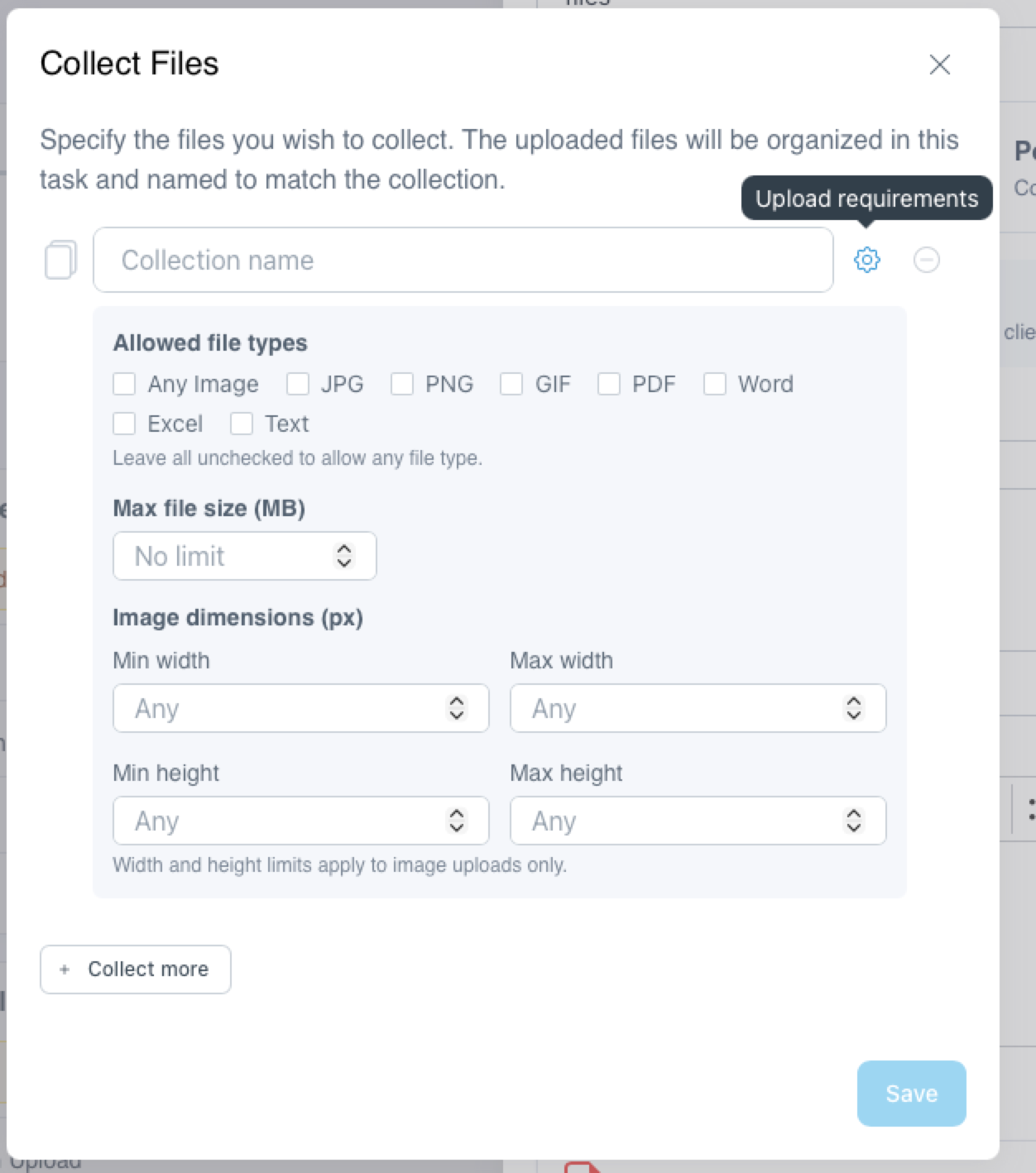Screen dimensions: 1036x1173
Task: Remove the collection with the minus icon
Action: (926, 260)
